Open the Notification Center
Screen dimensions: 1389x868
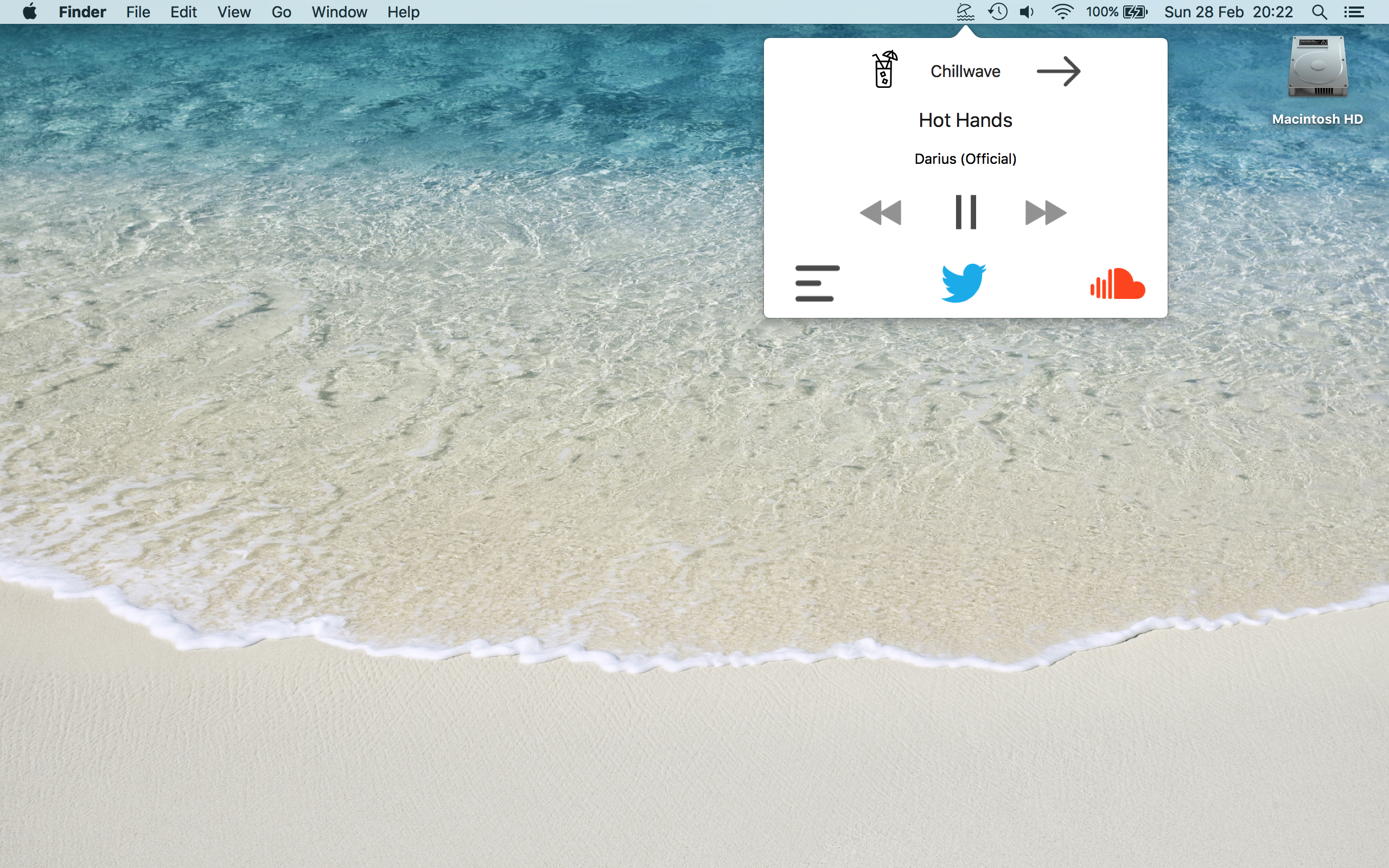coord(1354,12)
